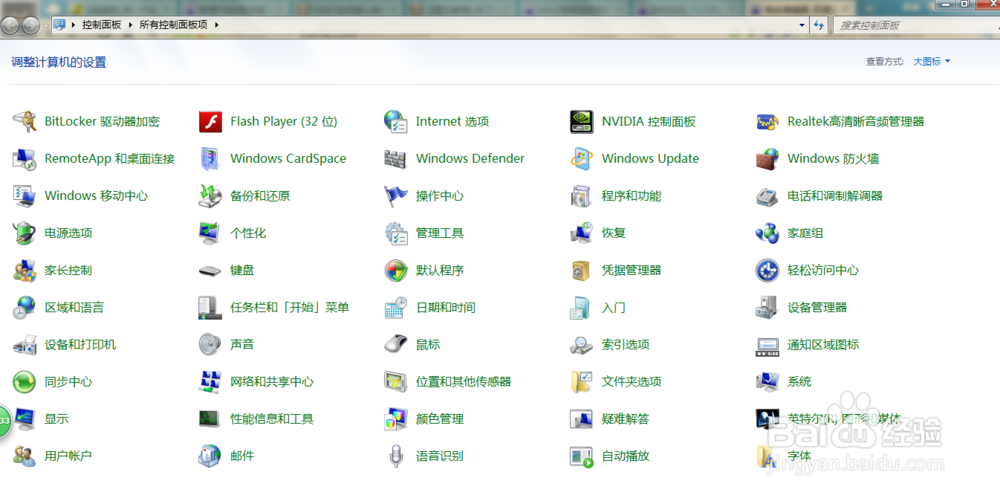Open 性能信息和工具 link
Image resolution: width=1000 pixels, height=498 pixels.
(272, 419)
